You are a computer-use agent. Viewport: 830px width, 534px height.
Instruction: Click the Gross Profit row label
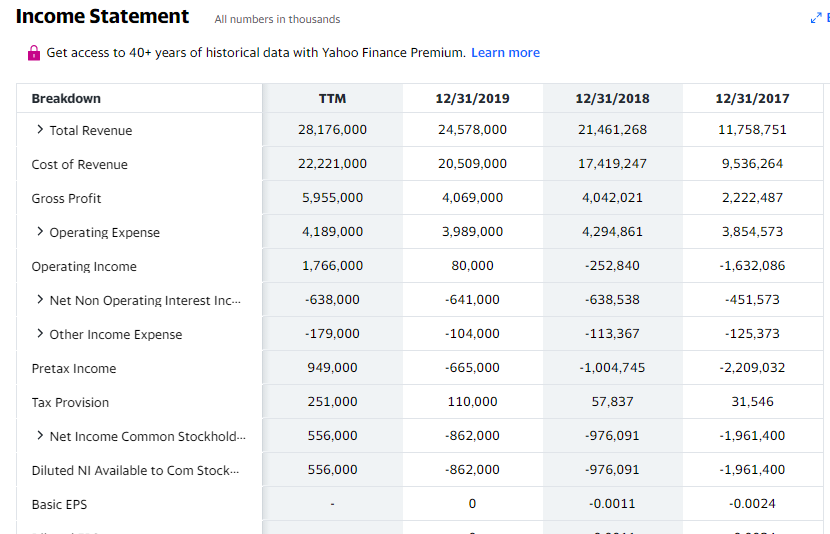[x=66, y=198]
